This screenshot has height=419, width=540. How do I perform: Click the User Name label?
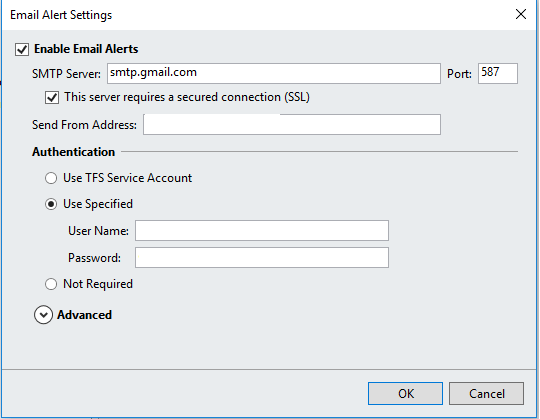click(x=98, y=231)
